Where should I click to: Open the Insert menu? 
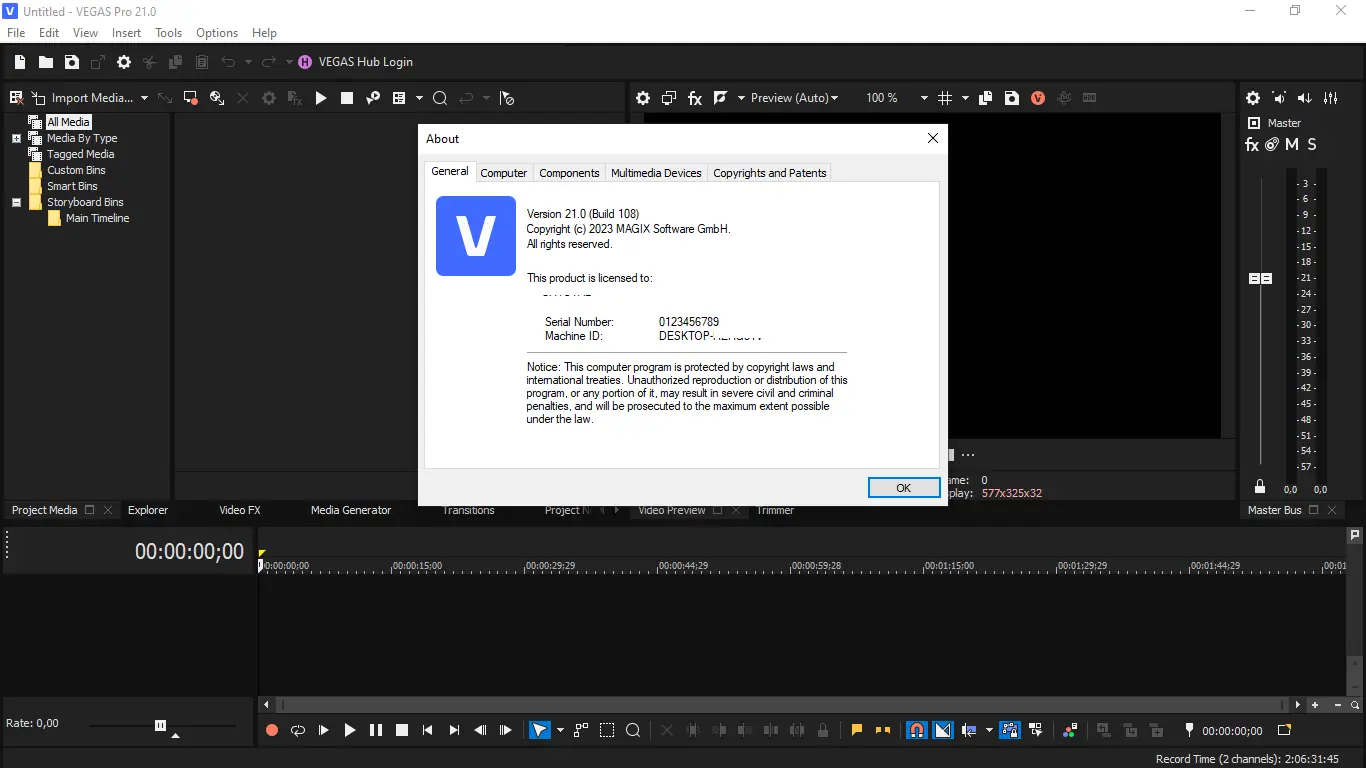(x=126, y=33)
